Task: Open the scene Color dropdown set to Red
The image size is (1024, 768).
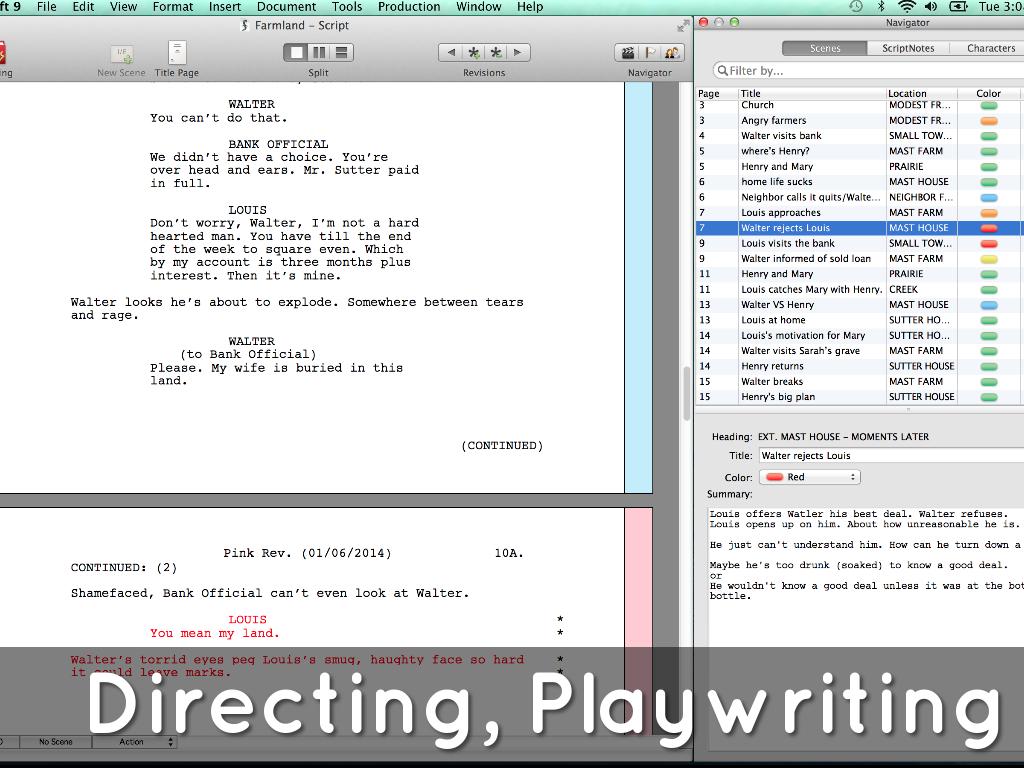Action: [x=809, y=477]
